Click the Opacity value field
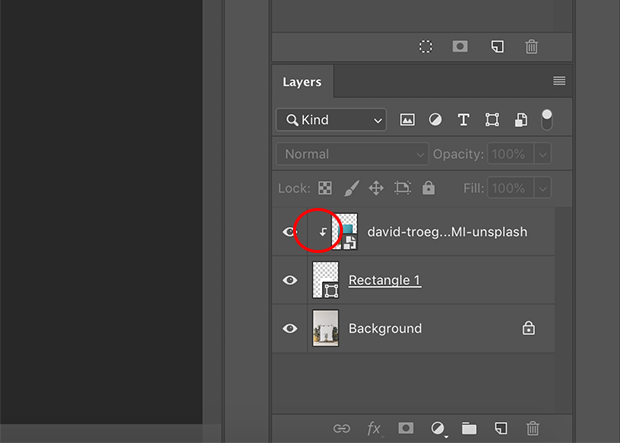This screenshot has height=443, width=620. [x=510, y=154]
